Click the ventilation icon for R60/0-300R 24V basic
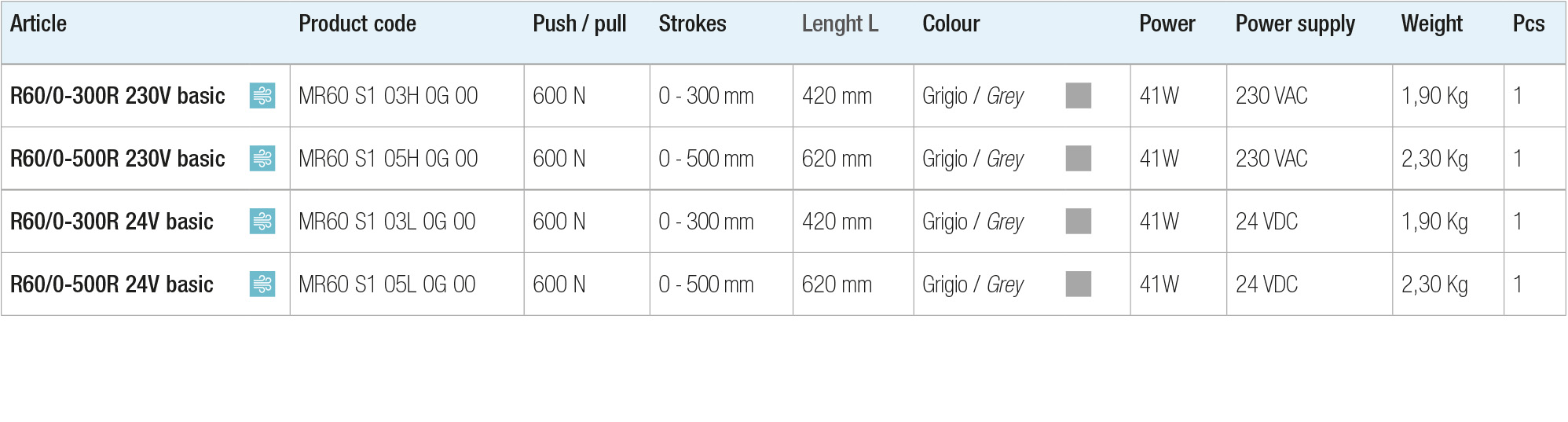 (x=262, y=222)
